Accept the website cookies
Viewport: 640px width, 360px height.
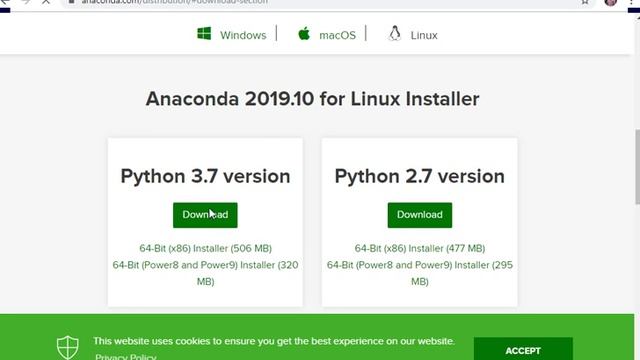click(523, 350)
